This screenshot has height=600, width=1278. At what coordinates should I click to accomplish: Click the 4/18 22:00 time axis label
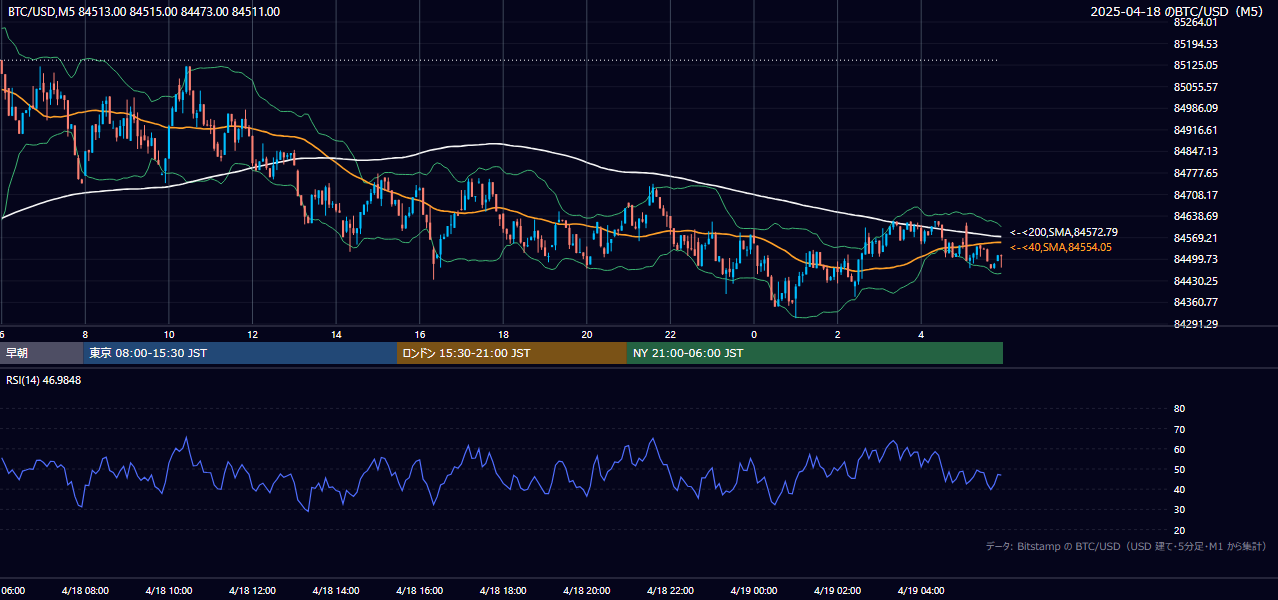[x=670, y=590]
